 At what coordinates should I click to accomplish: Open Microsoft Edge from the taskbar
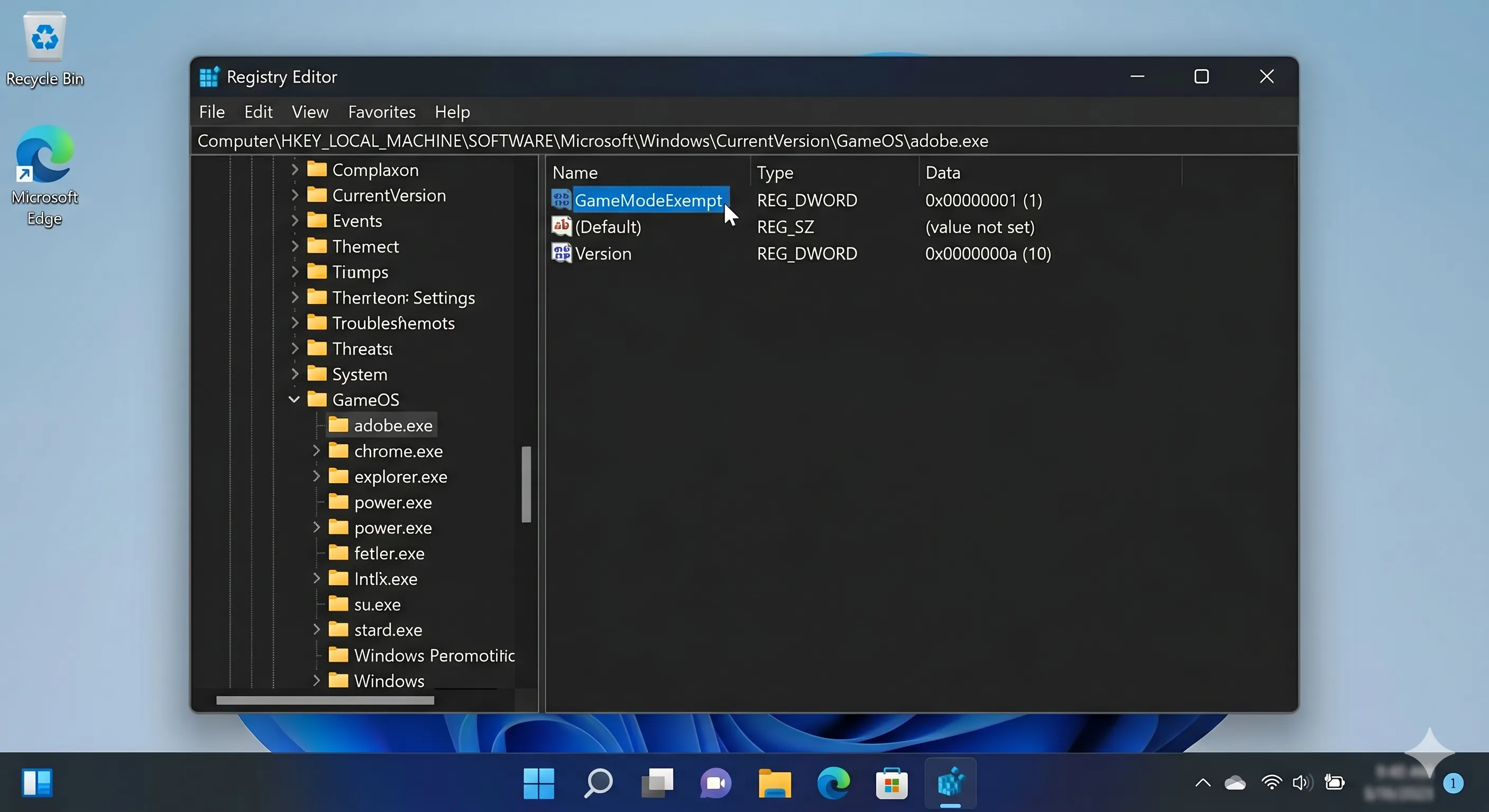click(x=833, y=783)
